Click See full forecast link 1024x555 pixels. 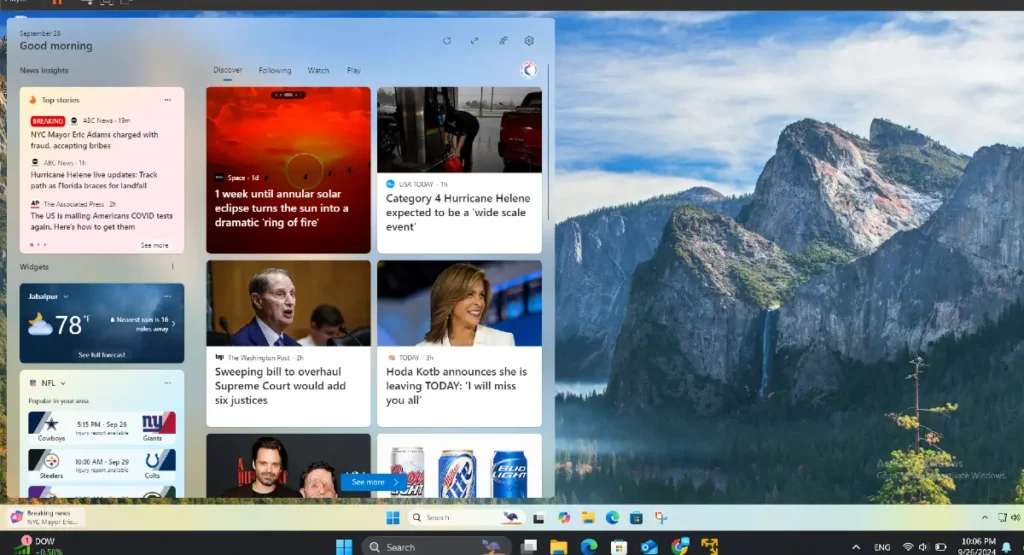[102, 355]
